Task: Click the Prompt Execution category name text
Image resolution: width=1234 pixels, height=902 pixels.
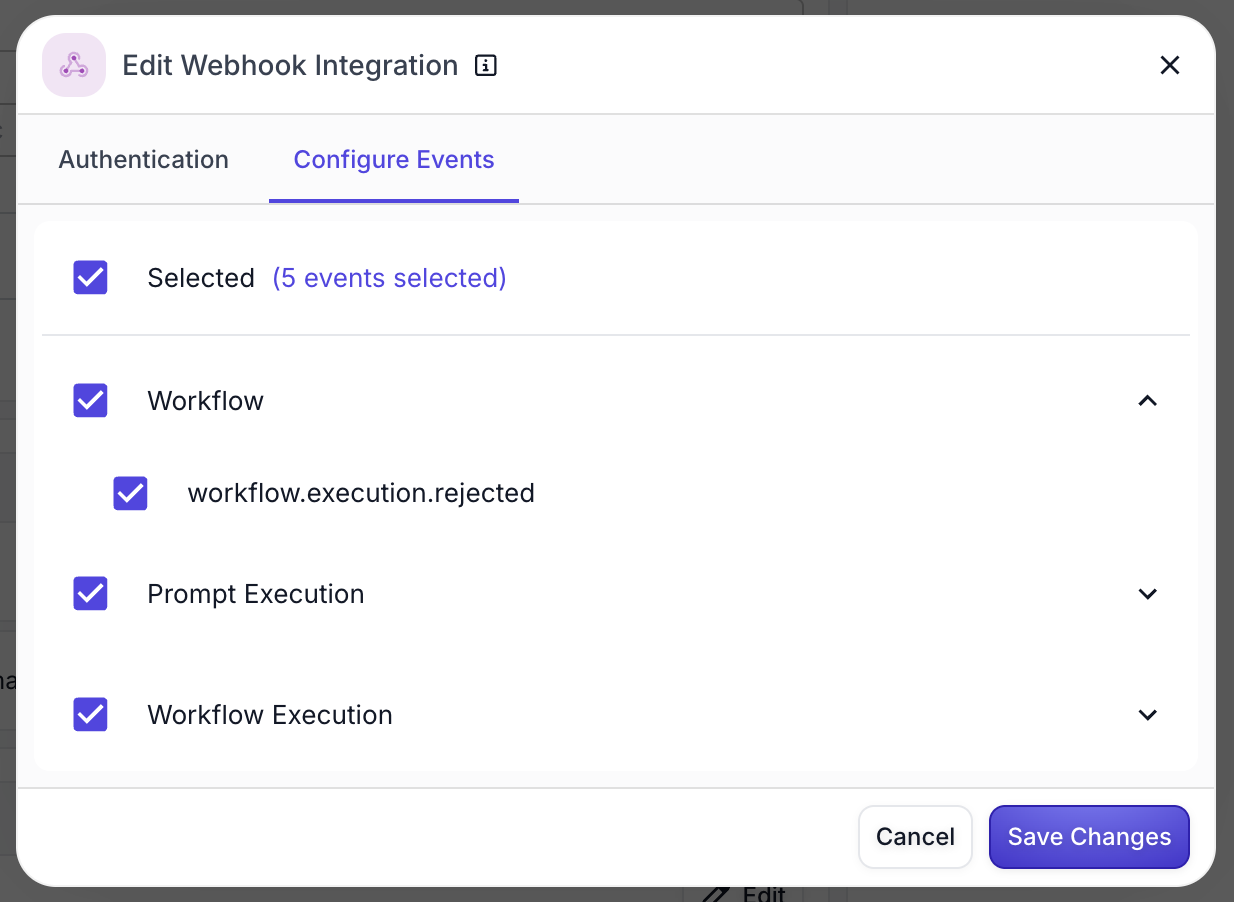Action: pyautogui.click(x=256, y=594)
